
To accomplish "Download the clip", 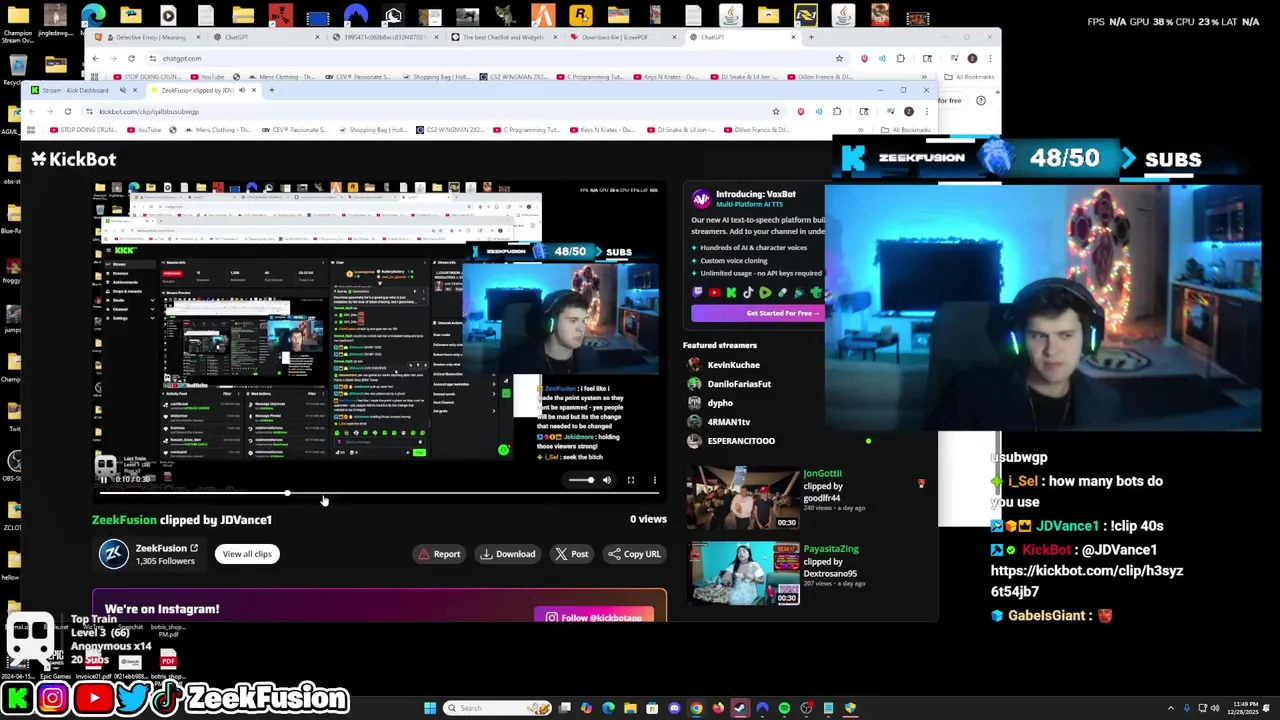I will pos(507,554).
